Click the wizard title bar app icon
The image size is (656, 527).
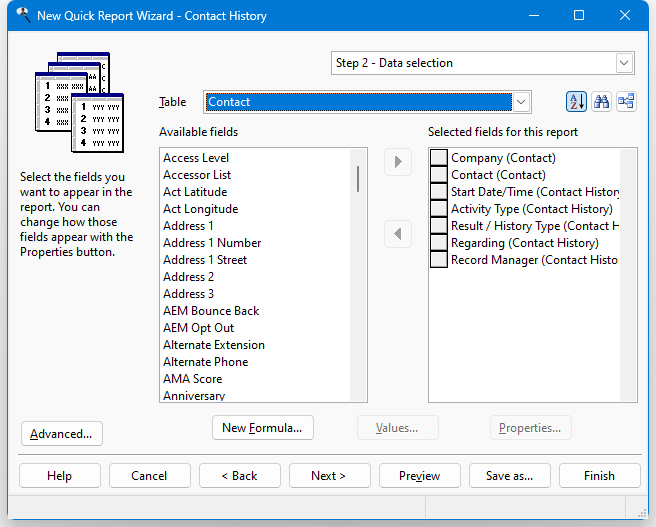(23, 15)
